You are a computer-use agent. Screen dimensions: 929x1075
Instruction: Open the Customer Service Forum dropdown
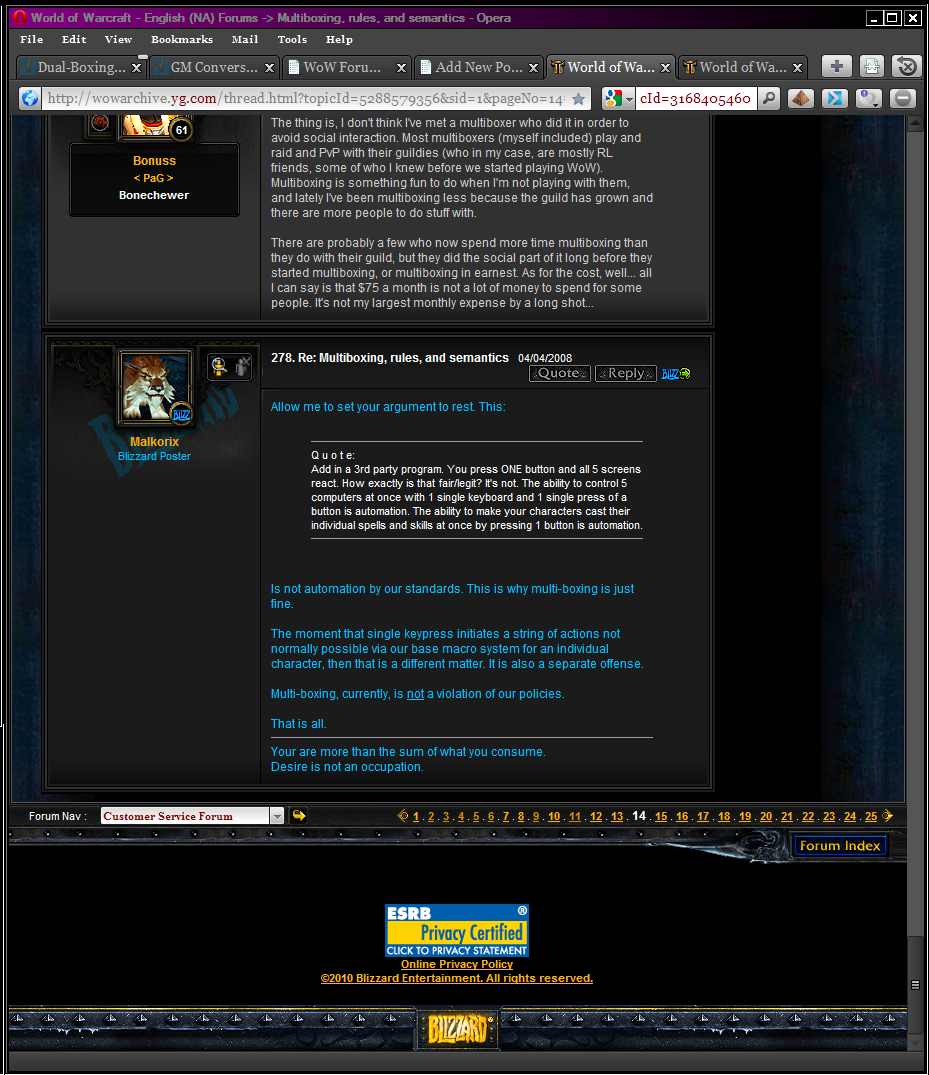[277, 816]
